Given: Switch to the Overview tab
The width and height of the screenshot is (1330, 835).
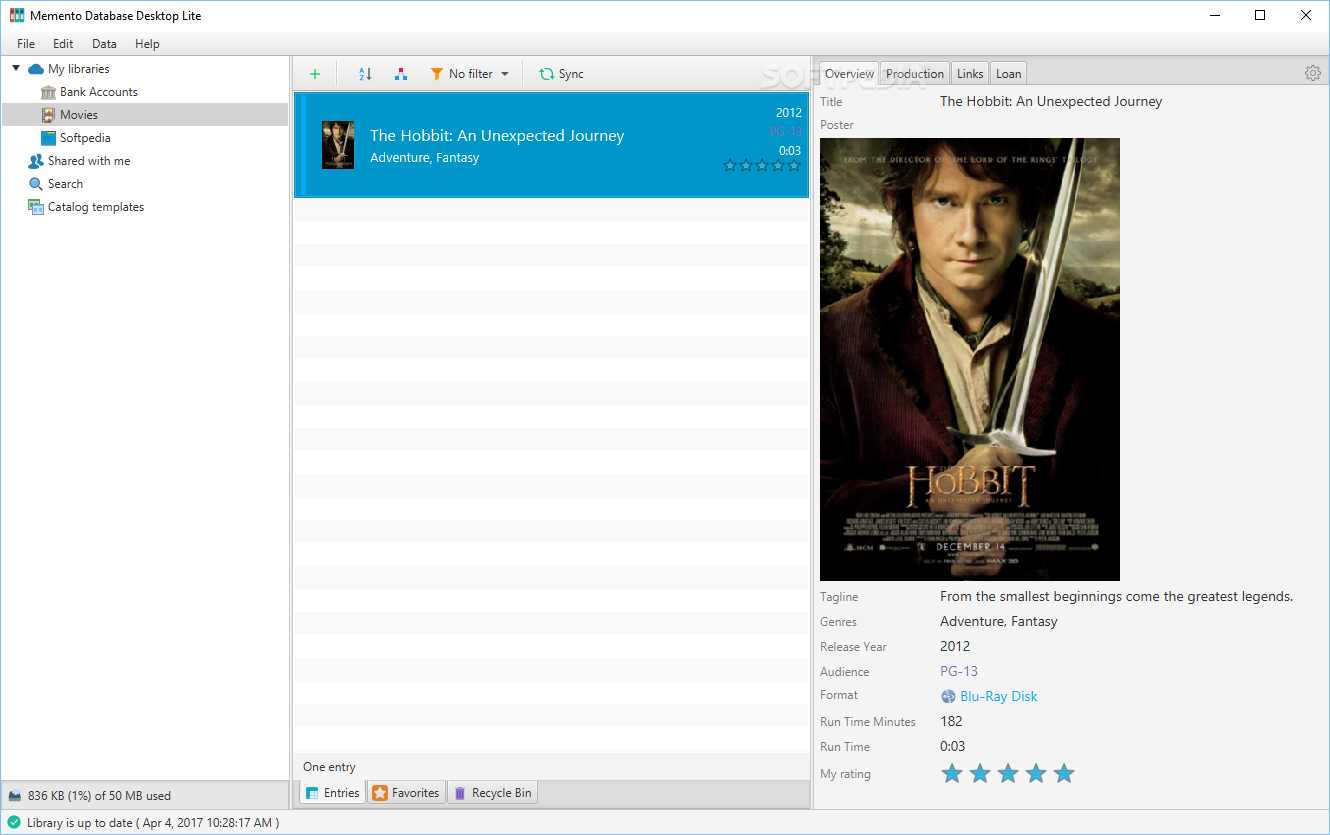Looking at the screenshot, I should click(849, 74).
